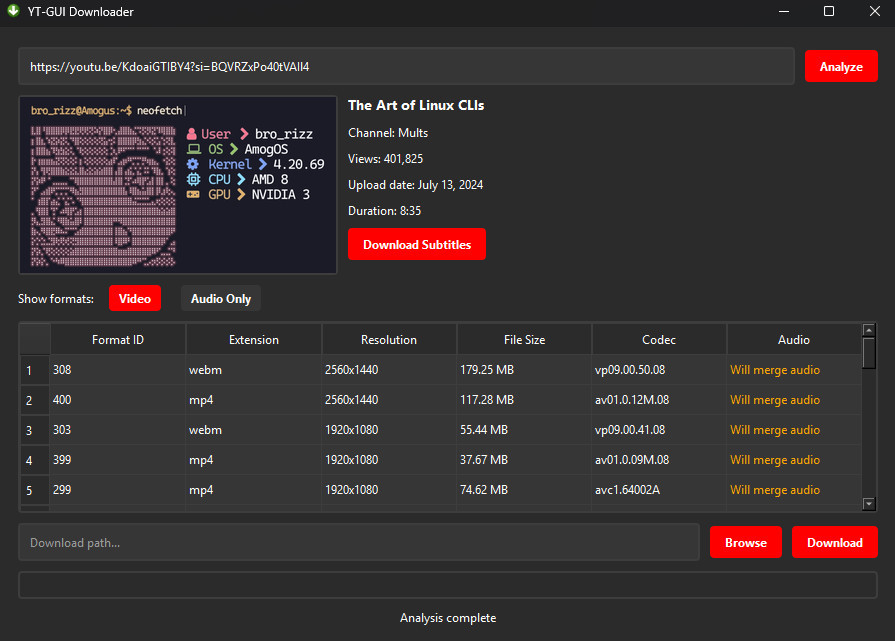Toggle Video formats filter
The width and height of the screenshot is (895, 641).
(135, 299)
